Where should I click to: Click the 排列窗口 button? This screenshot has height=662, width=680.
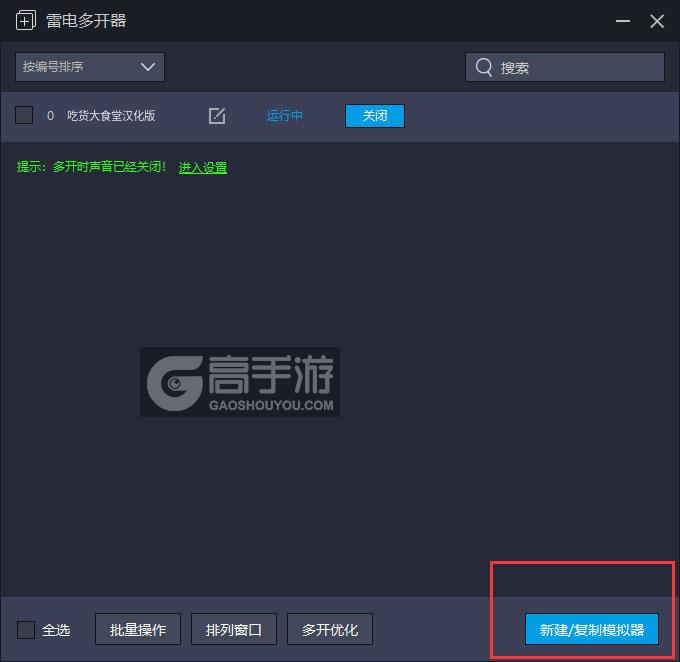tap(234, 629)
